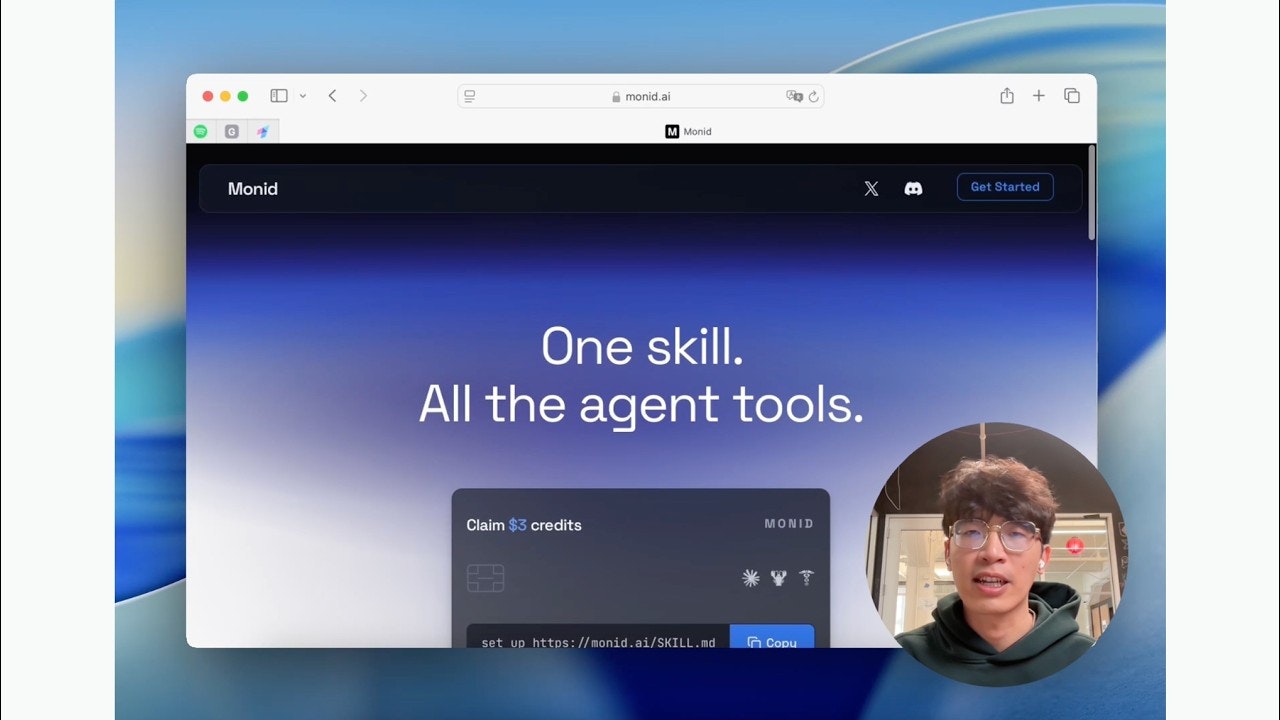This screenshot has width=1280, height=720.
Task: Click the presenter webcam video bubble
Action: click(996, 553)
